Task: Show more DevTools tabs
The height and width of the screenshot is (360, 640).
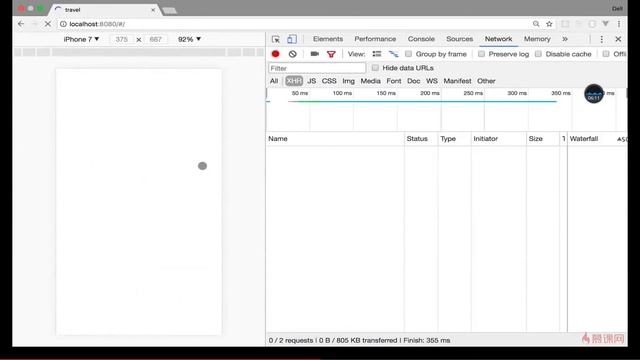Action: [565, 39]
